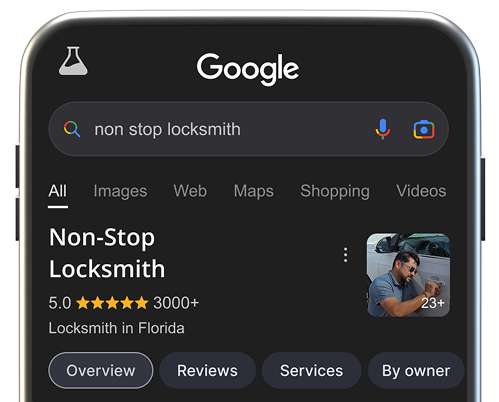This screenshot has width=499, height=402.
Task: Open Google Lens camera icon
Action: 424,129
